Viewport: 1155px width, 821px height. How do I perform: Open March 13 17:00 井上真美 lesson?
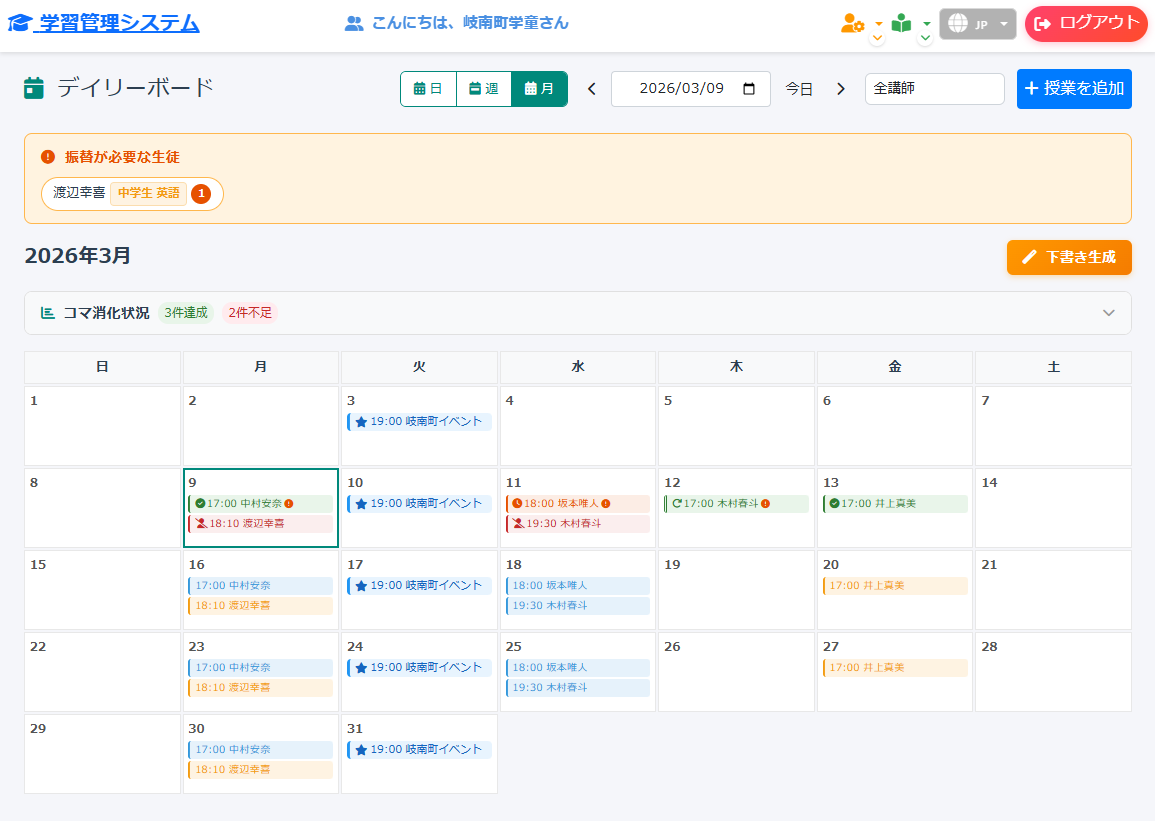tap(895, 504)
